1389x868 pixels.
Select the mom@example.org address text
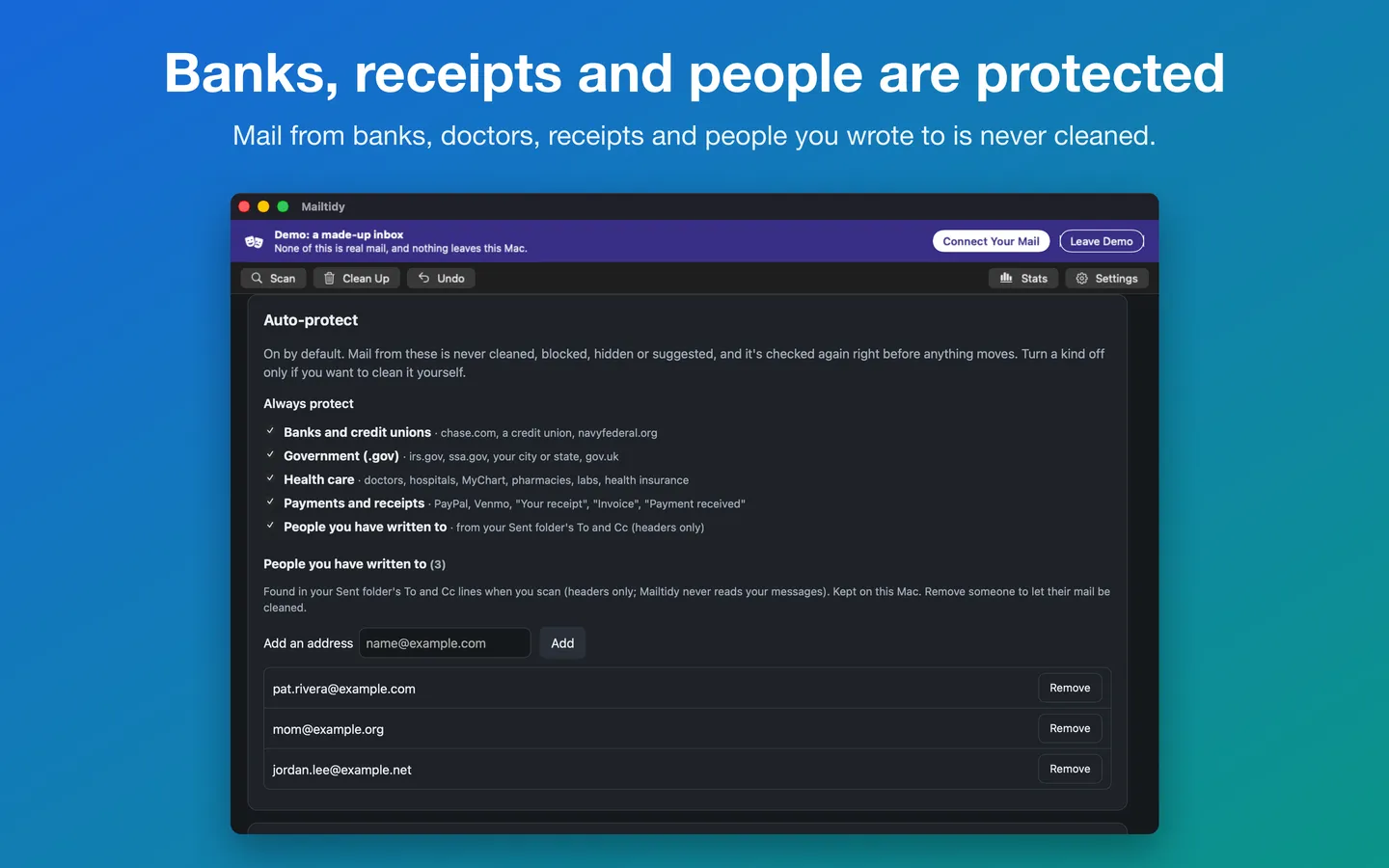point(328,729)
